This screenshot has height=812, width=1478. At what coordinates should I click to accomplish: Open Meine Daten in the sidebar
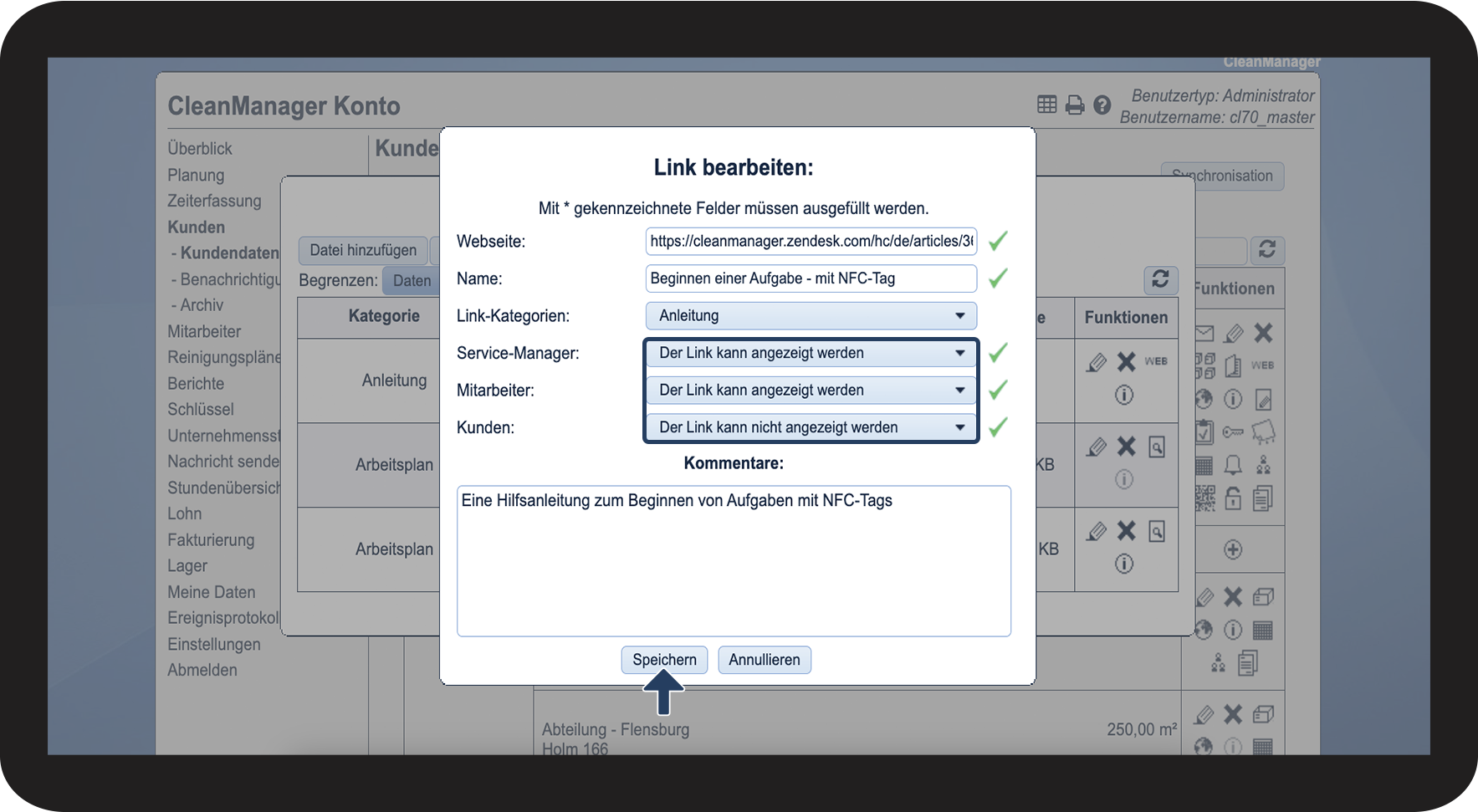click(212, 592)
